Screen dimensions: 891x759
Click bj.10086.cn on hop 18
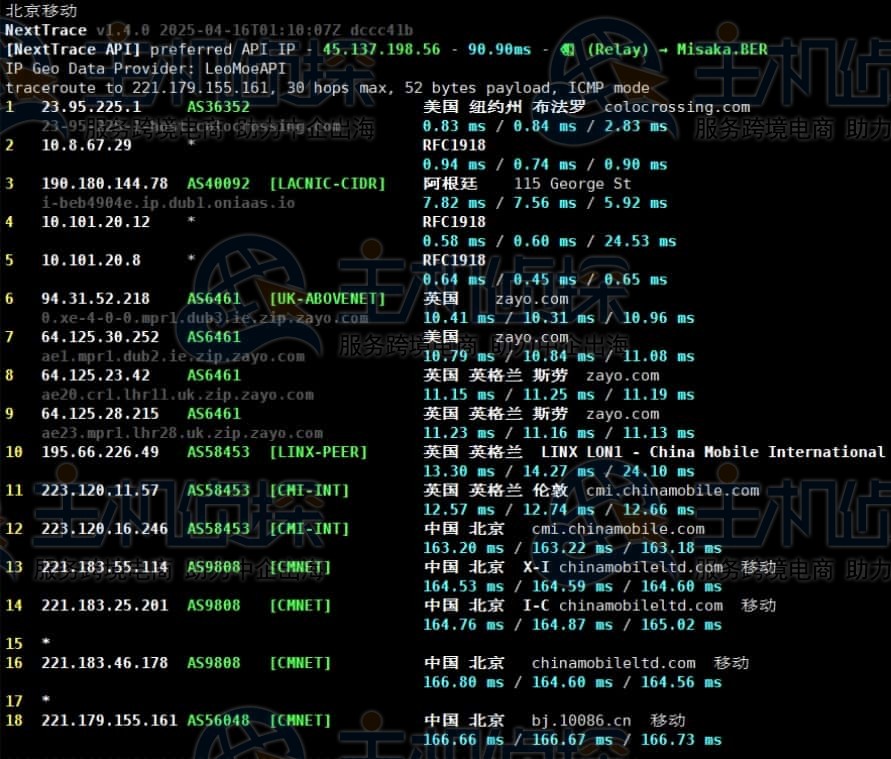[x=581, y=720]
